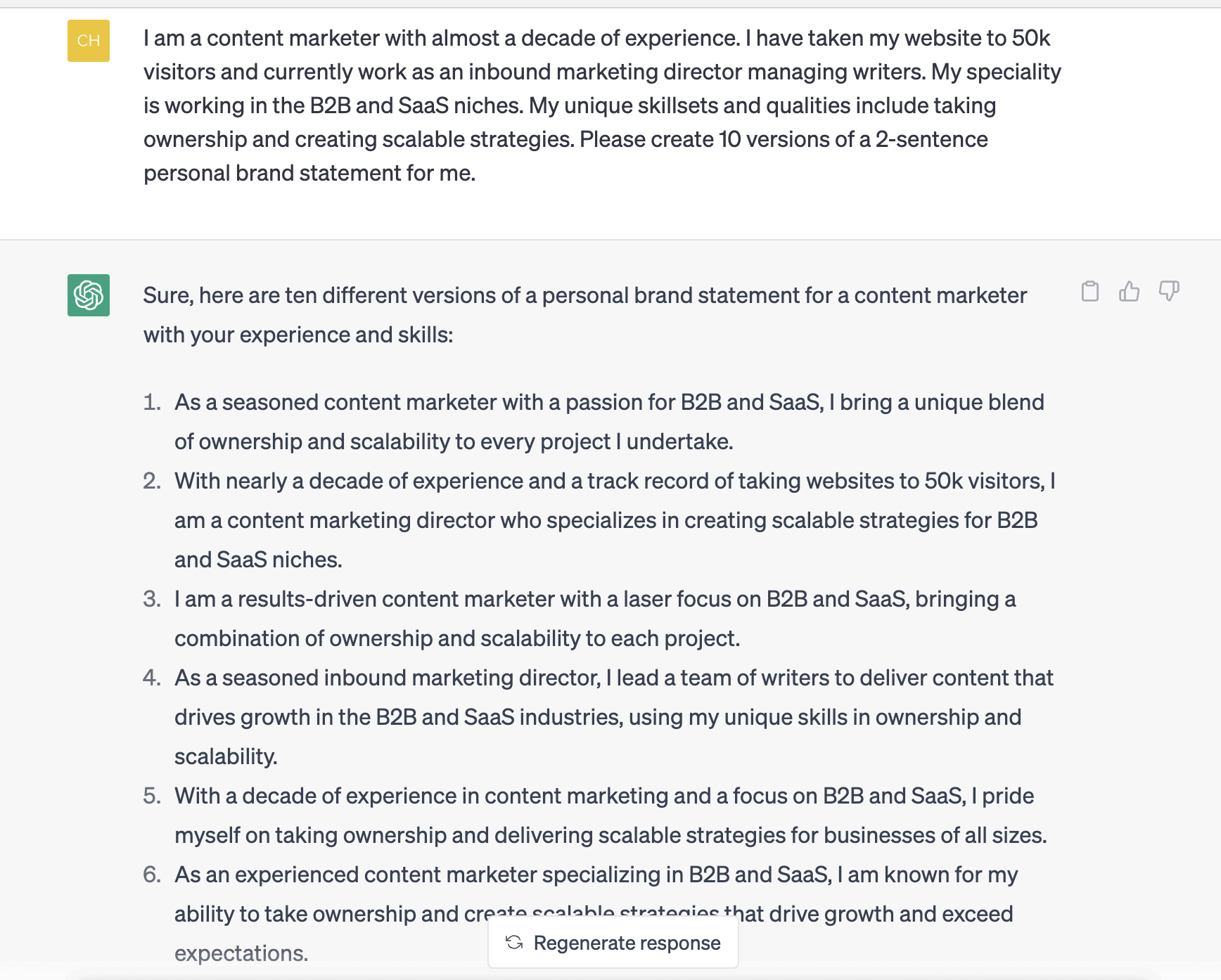
Task: Select the "seasoned inbound marketing director" statement
Action: tap(613, 717)
